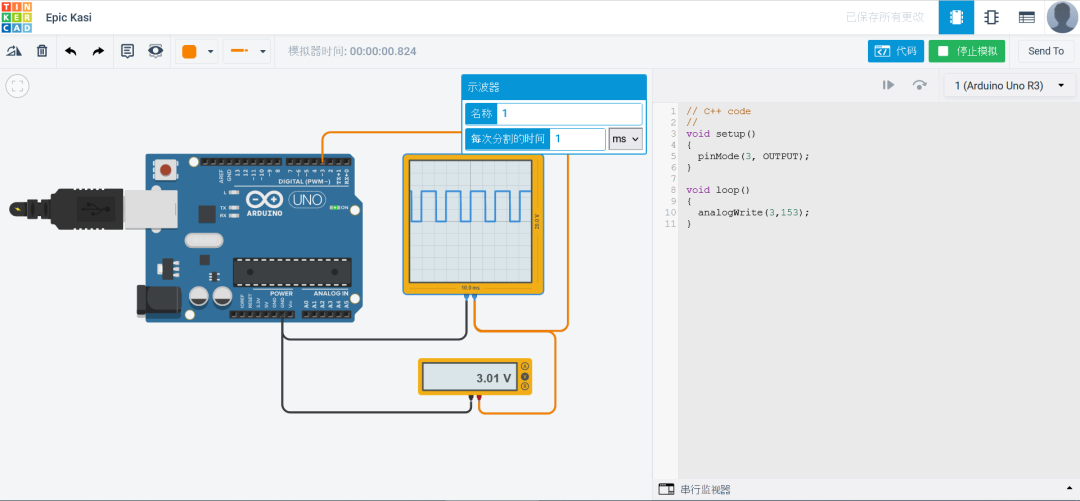
Task: Toggle the code editor with the 代码 button
Action: pyautogui.click(x=895, y=51)
